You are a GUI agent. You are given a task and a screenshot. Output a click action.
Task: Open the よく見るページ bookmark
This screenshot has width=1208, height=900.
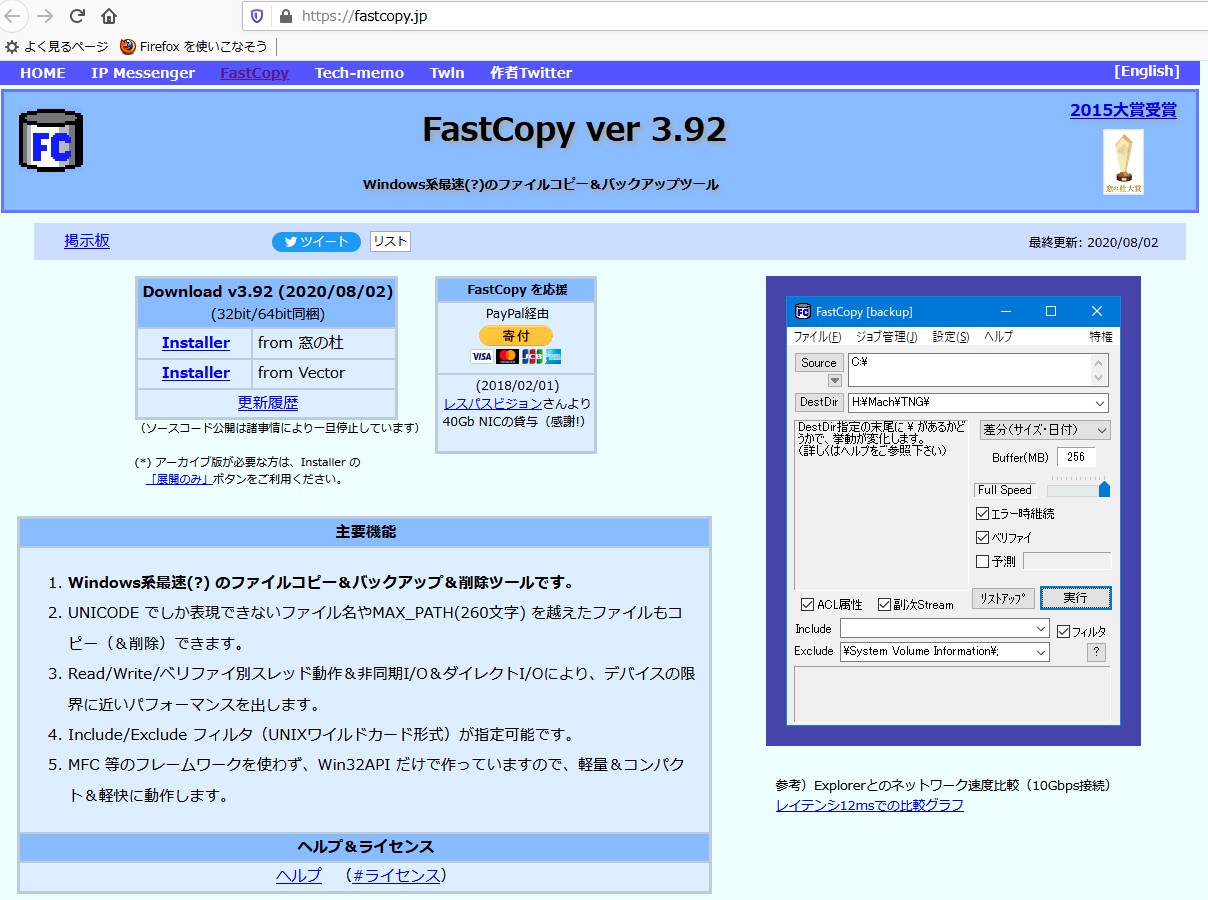(57, 46)
